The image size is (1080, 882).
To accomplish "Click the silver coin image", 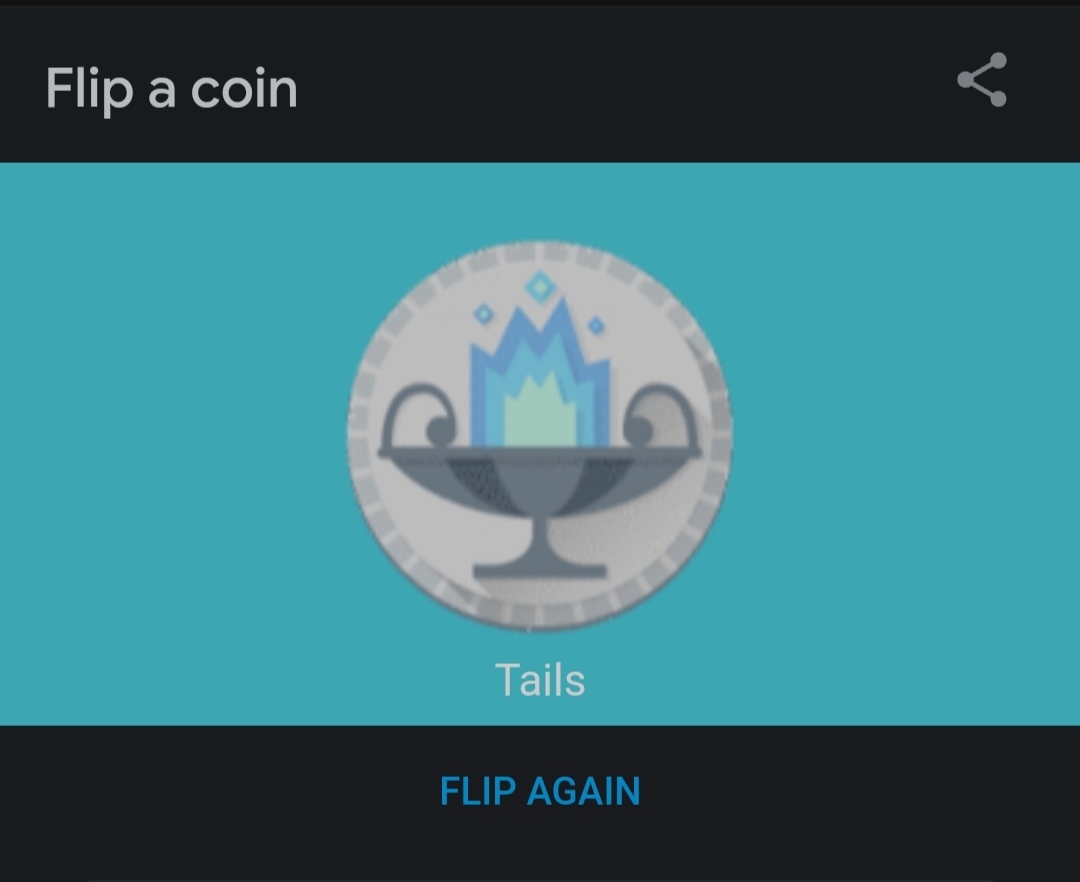I will 540,435.
